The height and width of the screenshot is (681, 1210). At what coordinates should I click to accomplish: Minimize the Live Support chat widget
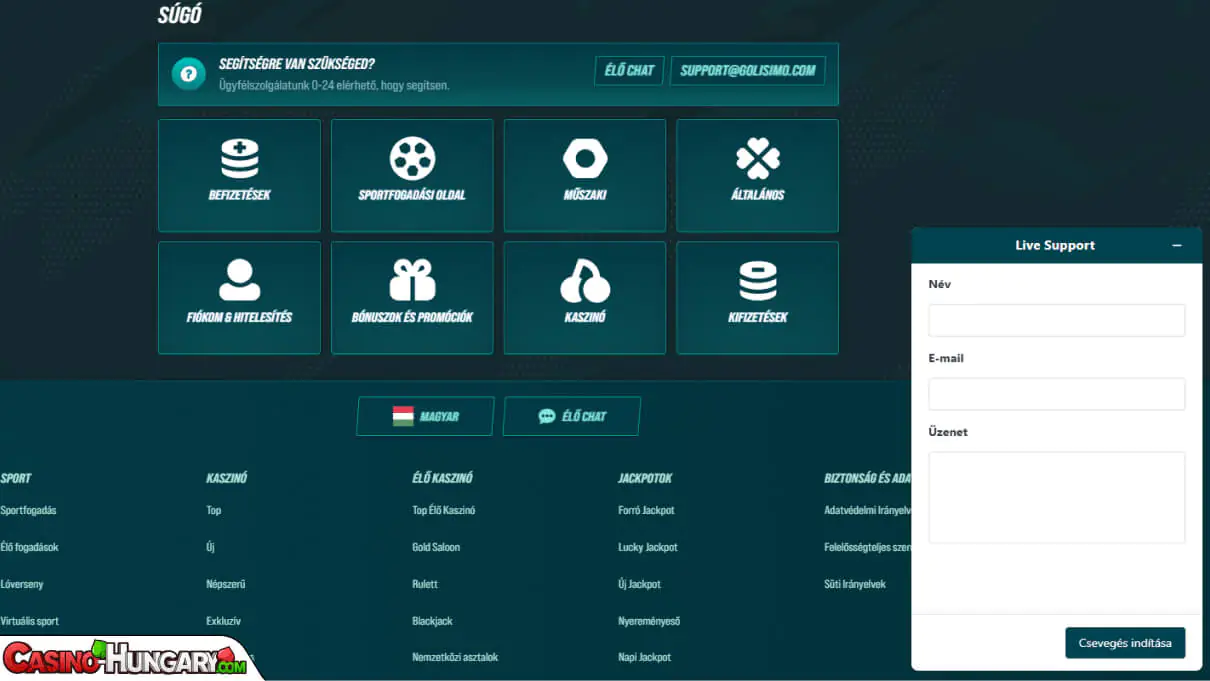1177,245
